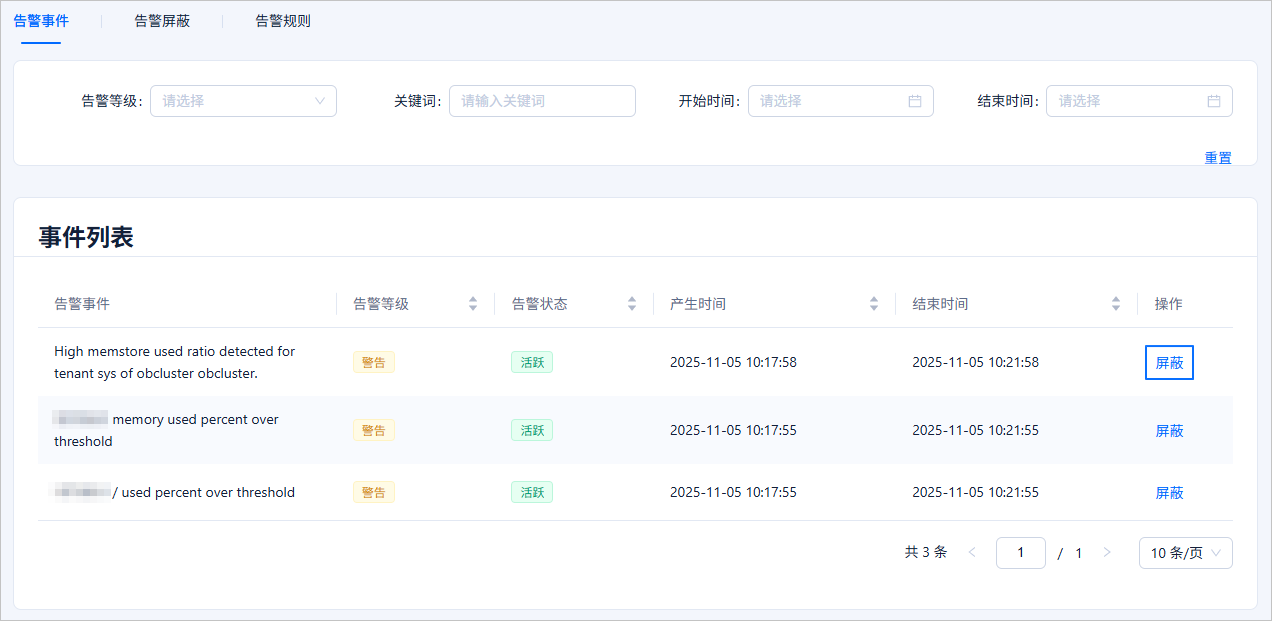The width and height of the screenshot is (1272, 621).
Task: Sort the table by 告警状态 column
Action: click(631, 304)
